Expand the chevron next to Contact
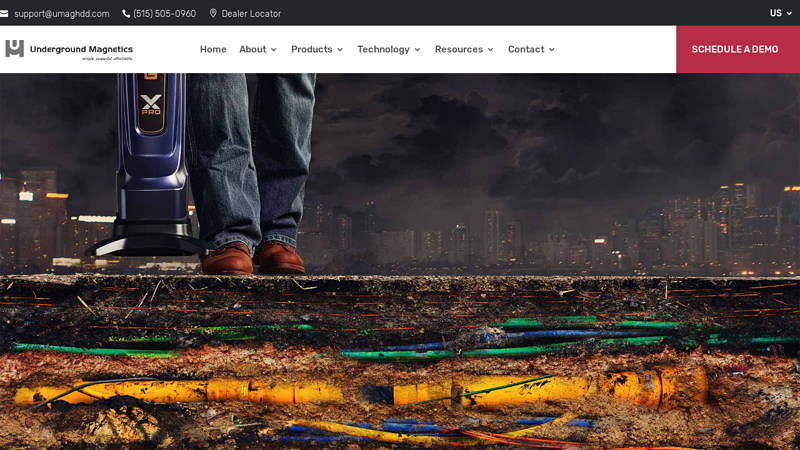800x450 pixels. click(x=551, y=50)
